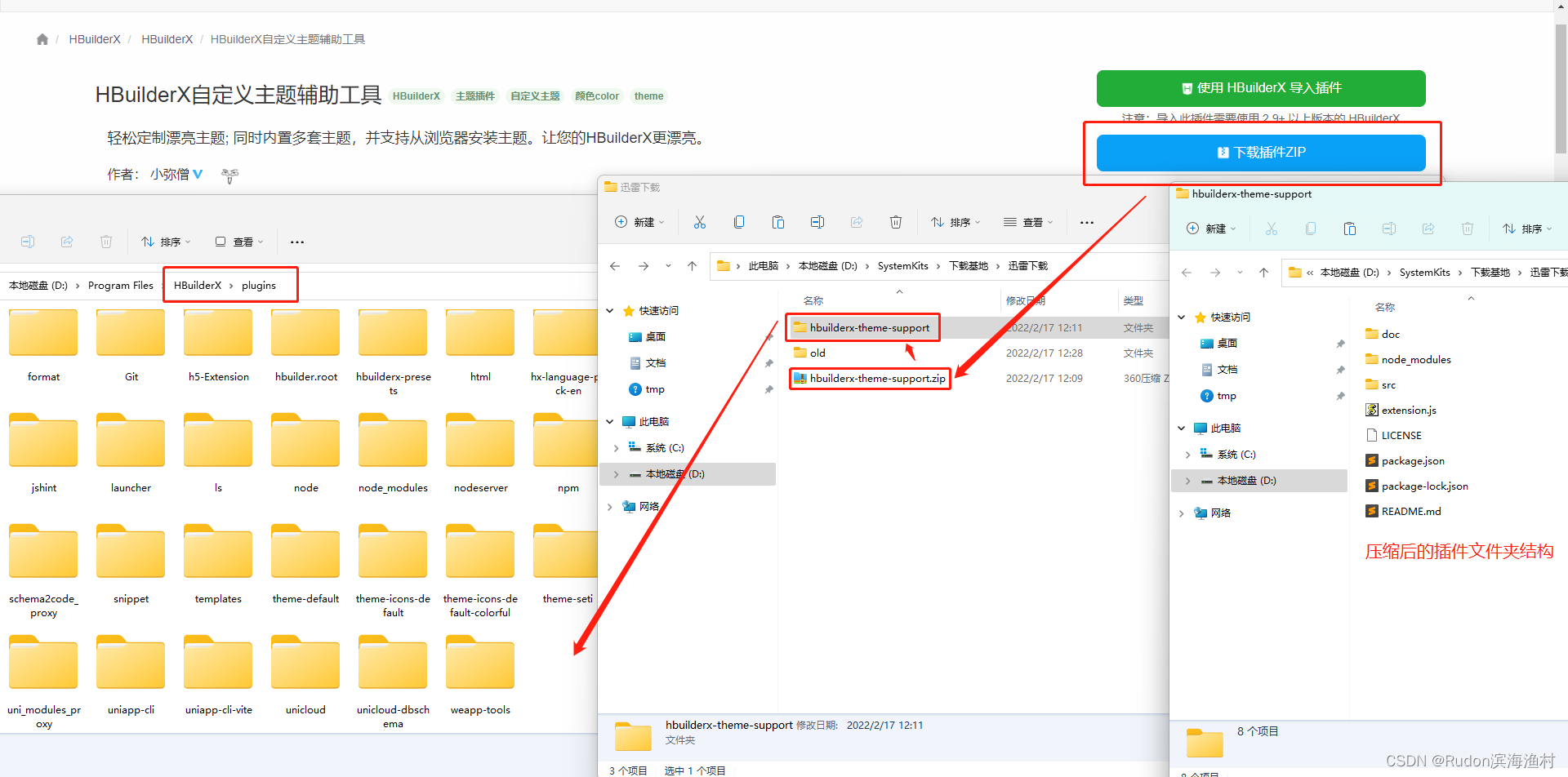Collapse 快速访问 in 迅雷下载 window
Viewport: 1568px width, 777px height.
[x=610, y=311]
